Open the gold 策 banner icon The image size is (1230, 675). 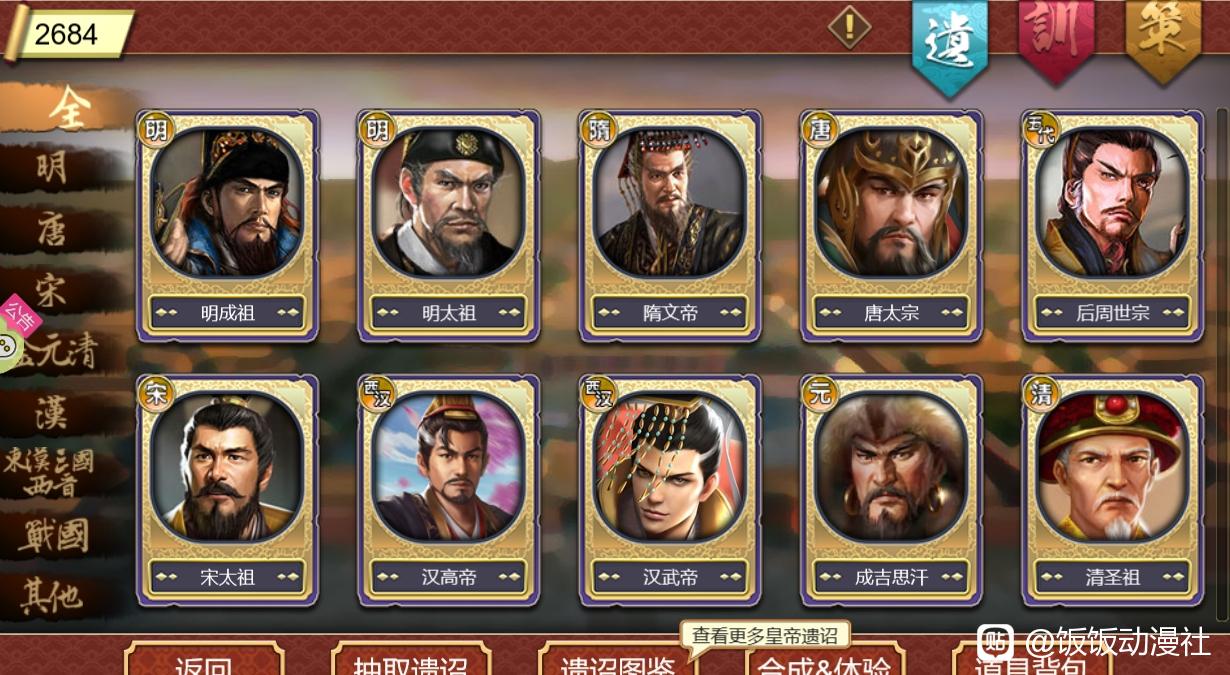coord(1163,36)
